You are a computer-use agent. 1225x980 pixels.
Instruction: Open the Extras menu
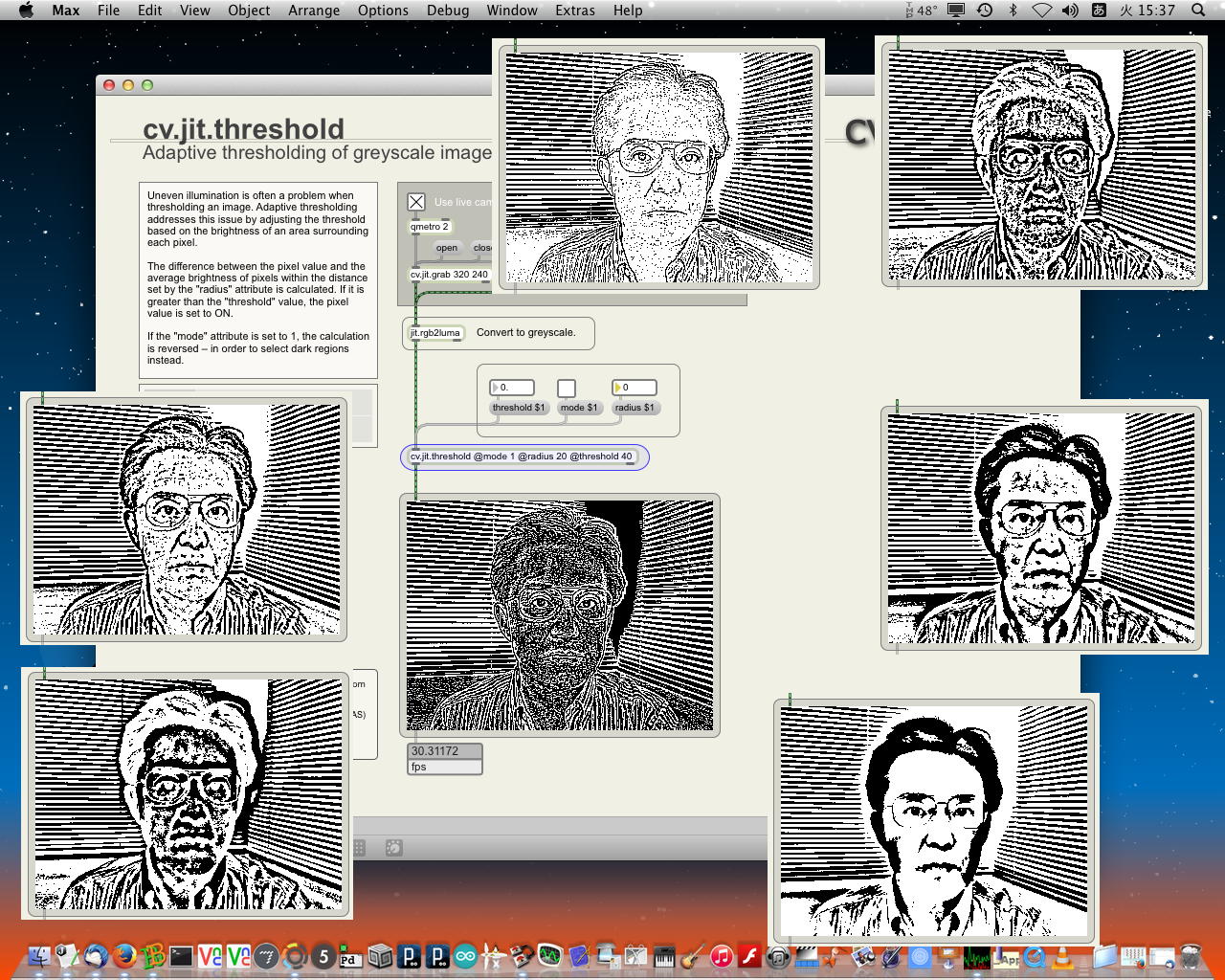click(x=575, y=10)
